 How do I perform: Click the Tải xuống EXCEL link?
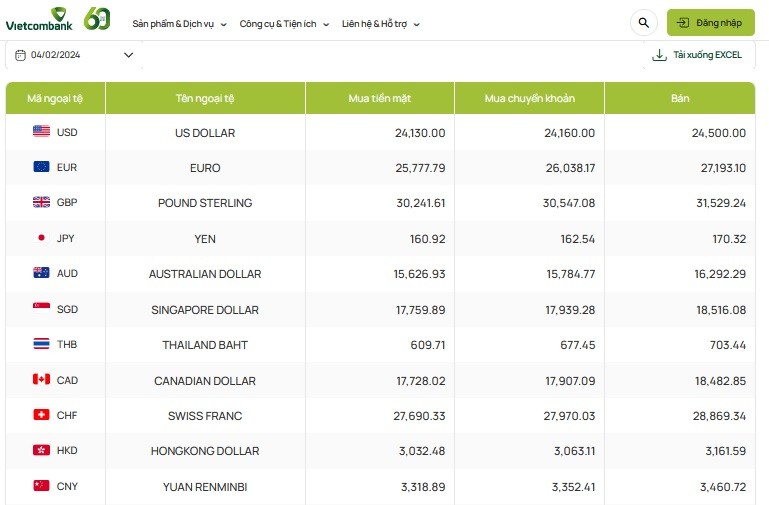click(x=707, y=55)
